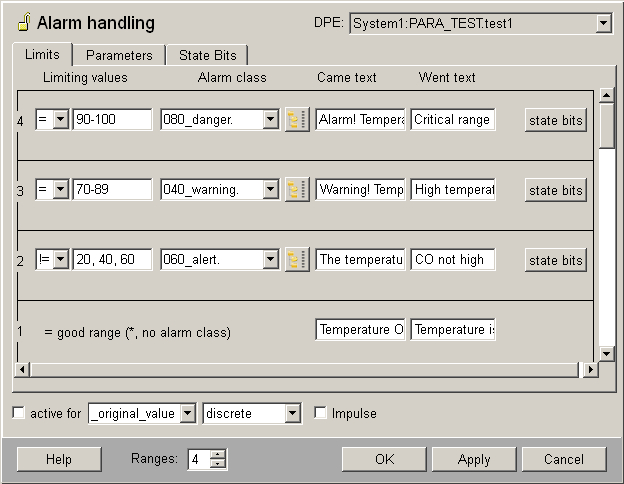Image resolution: width=624 pixels, height=484 pixels.
Task: Click the 'Went text' column header
Action: click(x=447, y=77)
